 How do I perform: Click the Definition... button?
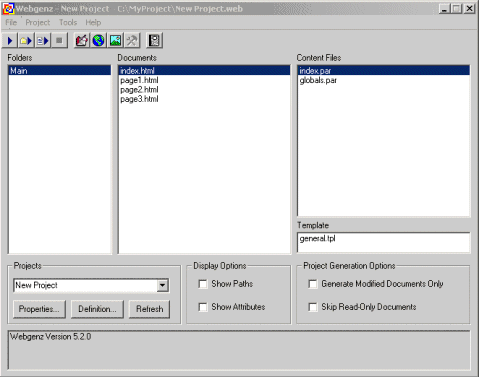[97, 309]
